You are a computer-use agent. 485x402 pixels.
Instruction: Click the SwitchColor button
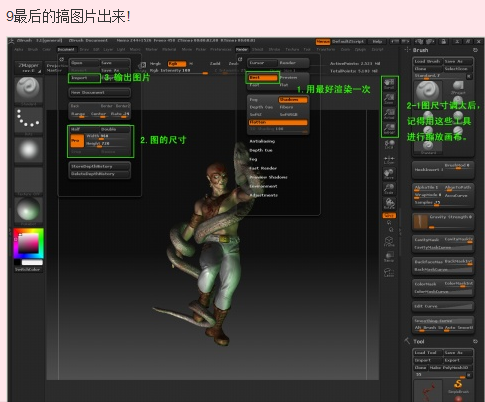[x=28, y=269]
